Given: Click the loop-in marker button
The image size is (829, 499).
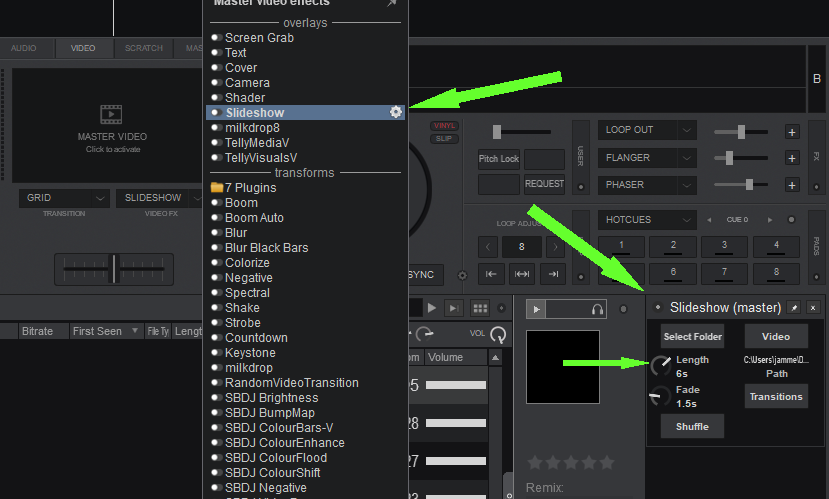Looking at the screenshot, I should pos(491,274).
